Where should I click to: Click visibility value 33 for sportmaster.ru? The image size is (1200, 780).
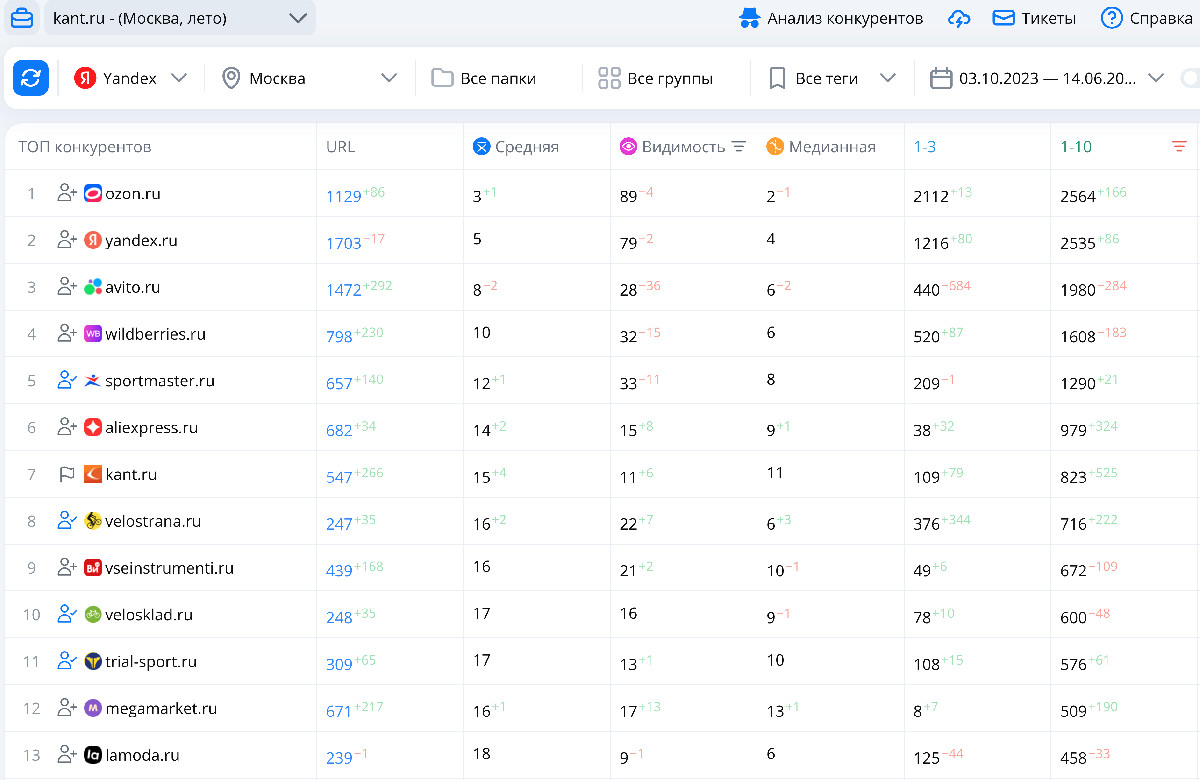(x=628, y=383)
